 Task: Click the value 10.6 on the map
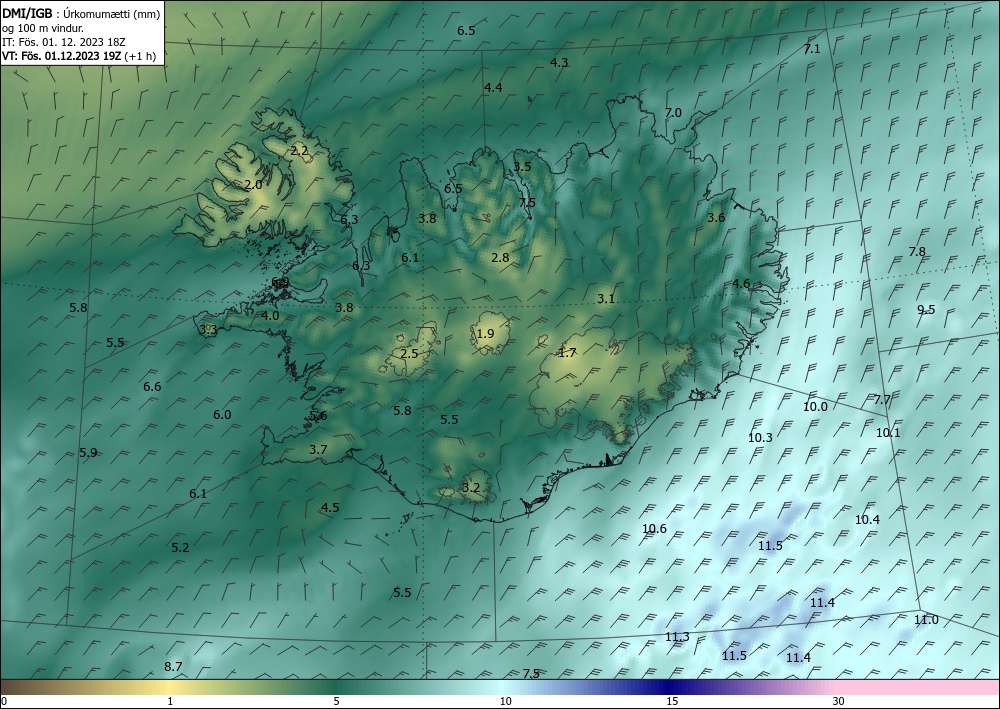pos(654,529)
